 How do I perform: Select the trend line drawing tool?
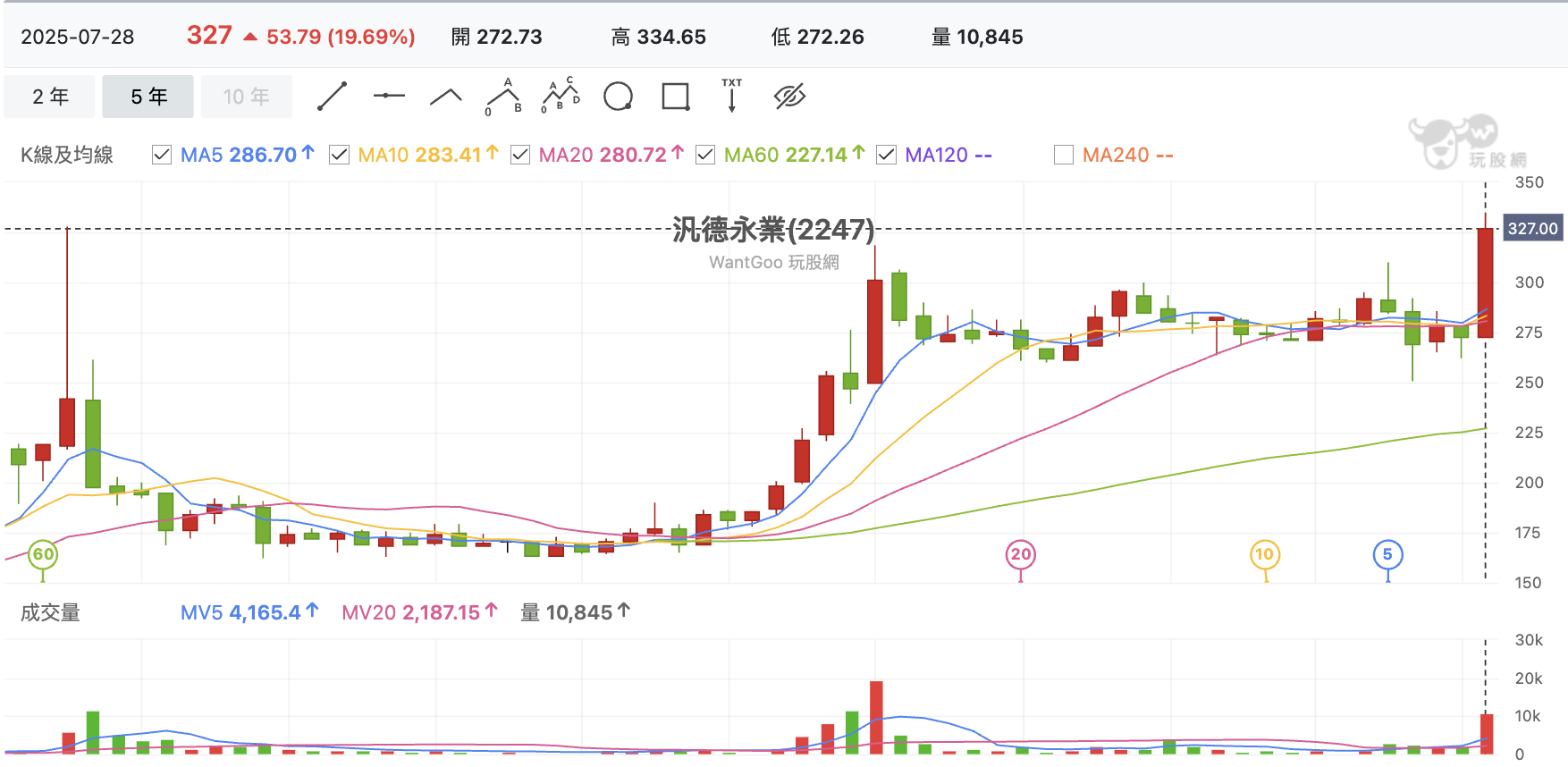point(332,97)
